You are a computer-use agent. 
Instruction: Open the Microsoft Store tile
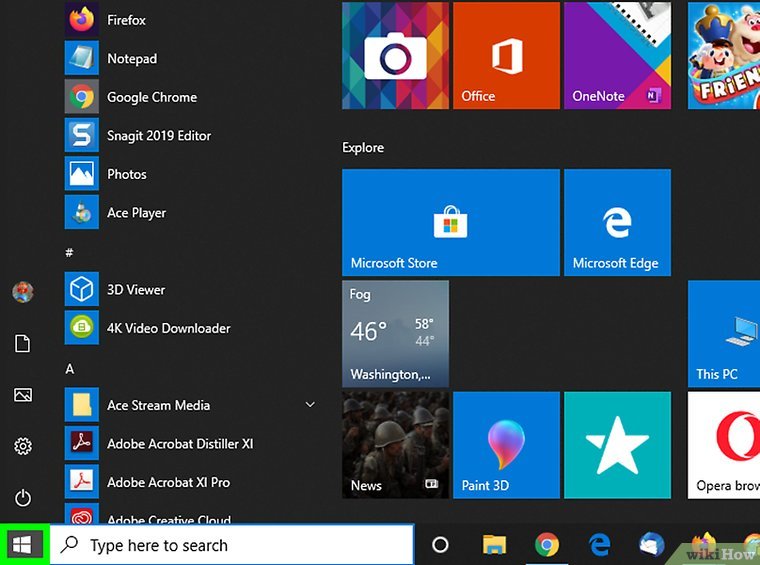tap(450, 222)
